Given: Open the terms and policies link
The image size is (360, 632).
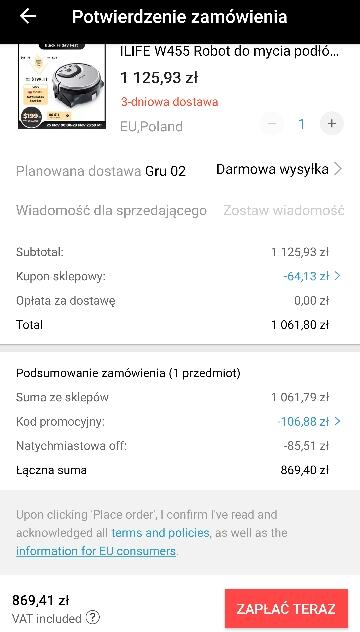Looking at the screenshot, I should (160, 533).
